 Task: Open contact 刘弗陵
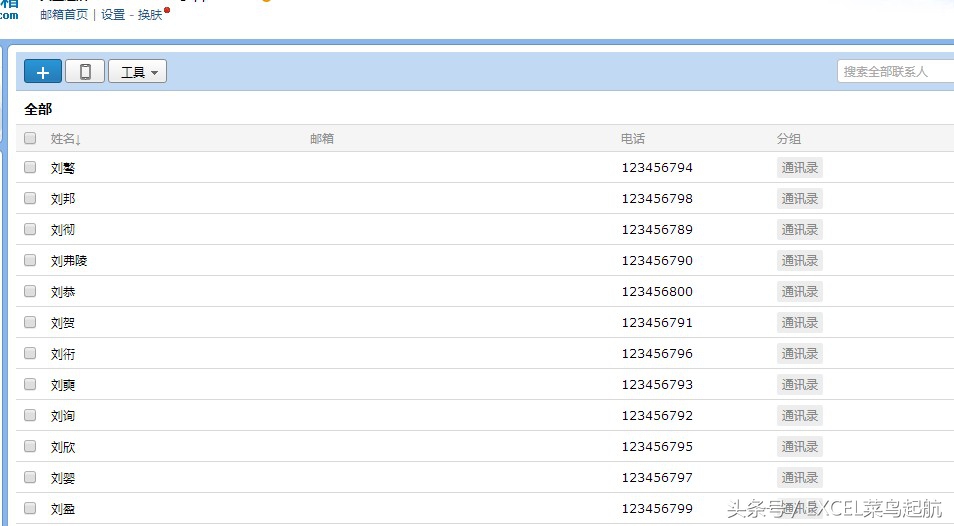pyautogui.click(x=69, y=261)
